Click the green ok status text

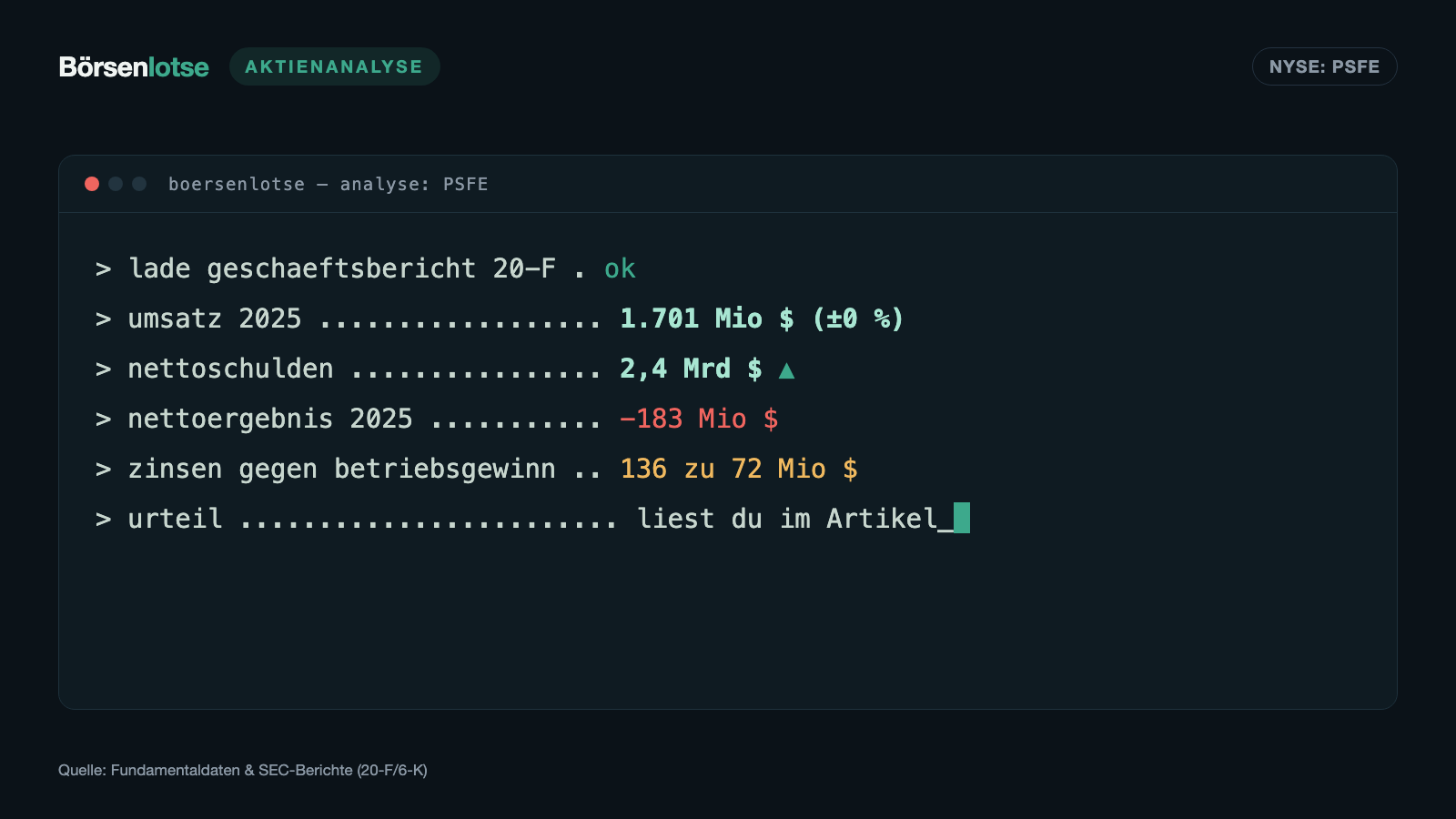[620, 268]
